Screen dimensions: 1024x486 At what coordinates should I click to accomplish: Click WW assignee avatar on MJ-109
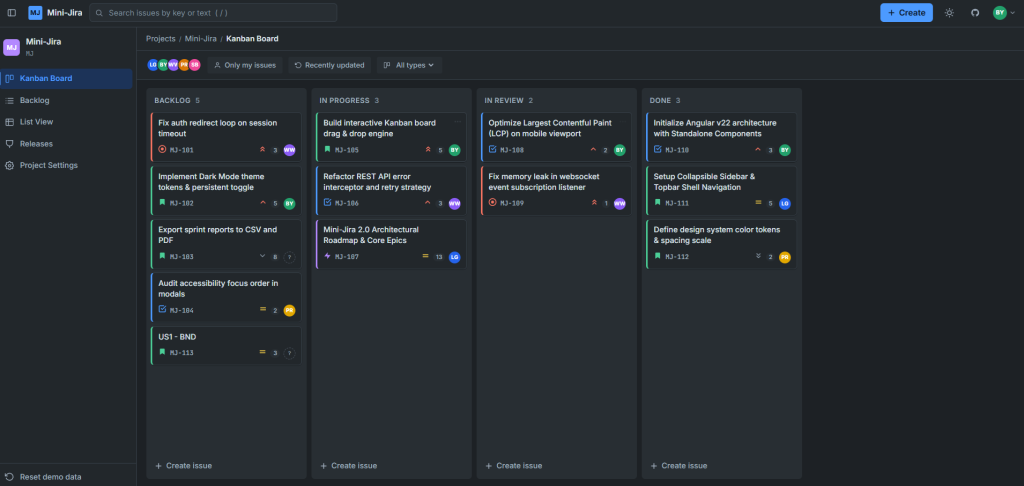[620, 203]
